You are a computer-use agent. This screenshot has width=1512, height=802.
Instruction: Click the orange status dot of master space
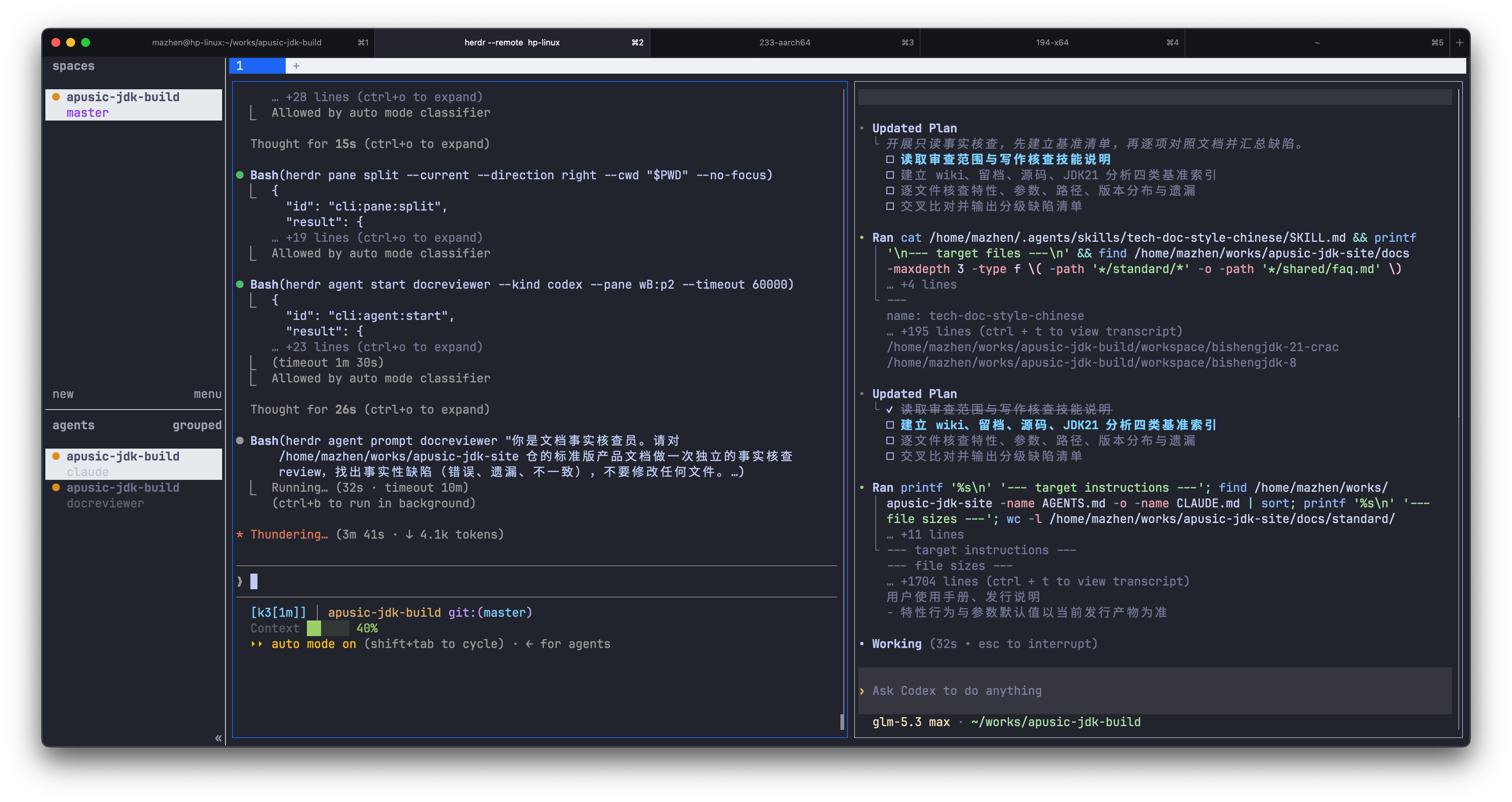[x=56, y=97]
